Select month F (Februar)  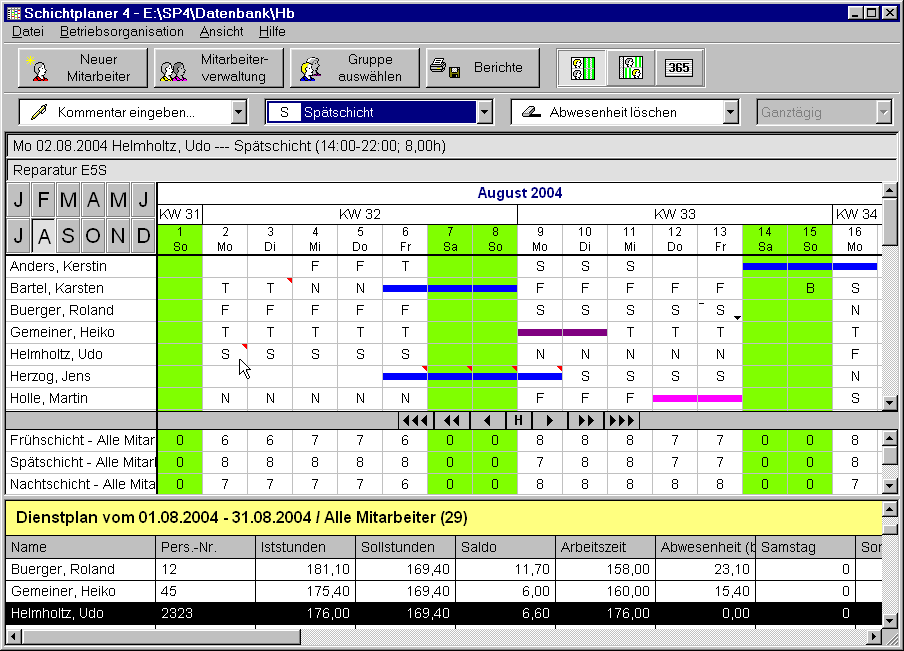click(x=43, y=200)
